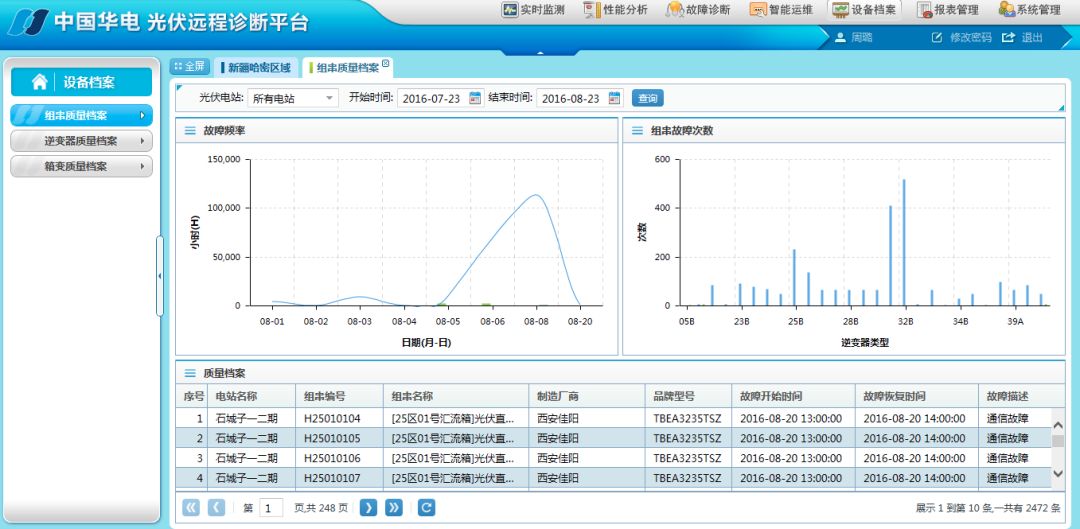Click the 全屏 fullscreen button
Viewport: 1080px width, 529px height.
click(189, 67)
